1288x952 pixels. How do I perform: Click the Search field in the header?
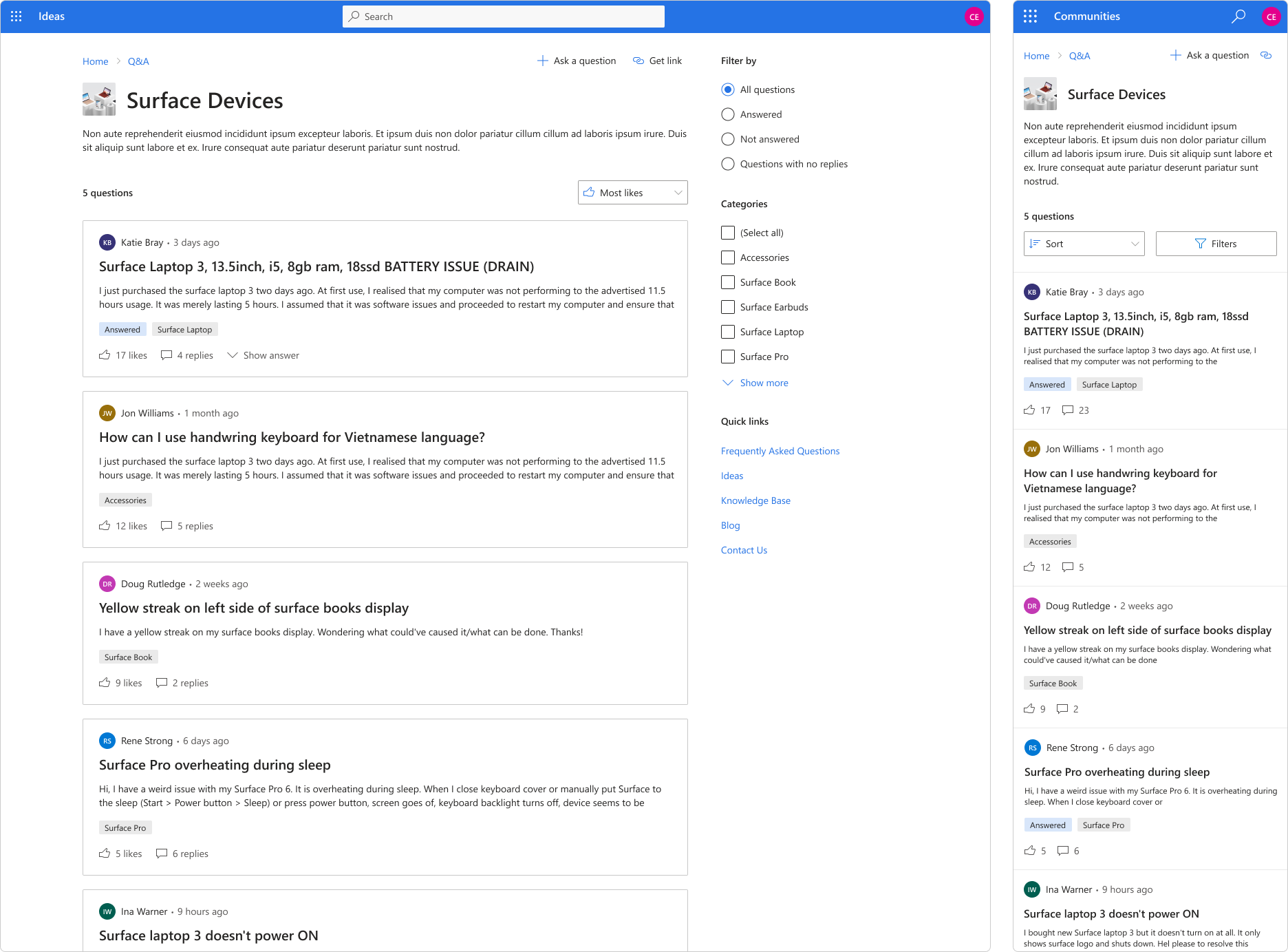(x=504, y=17)
